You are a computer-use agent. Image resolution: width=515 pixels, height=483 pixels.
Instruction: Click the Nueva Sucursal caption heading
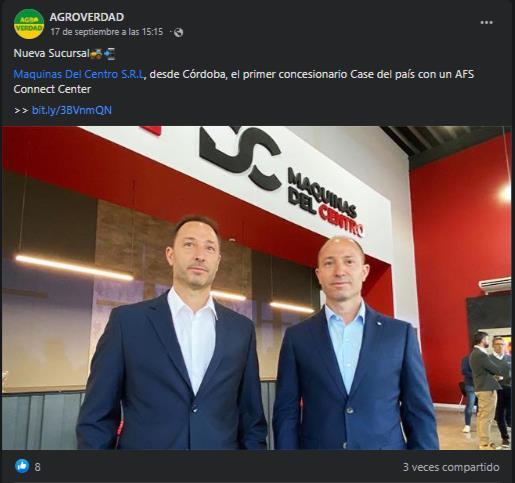click(x=51, y=53)
